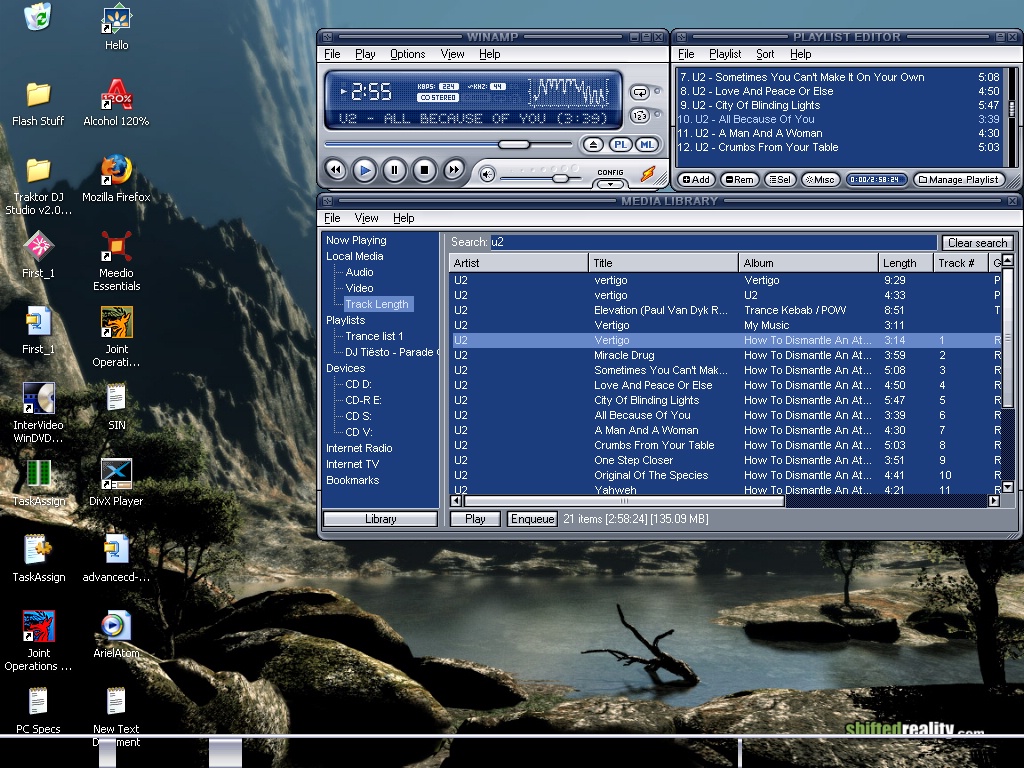Open the Manage Playlist dropdown

click(958, 180)
